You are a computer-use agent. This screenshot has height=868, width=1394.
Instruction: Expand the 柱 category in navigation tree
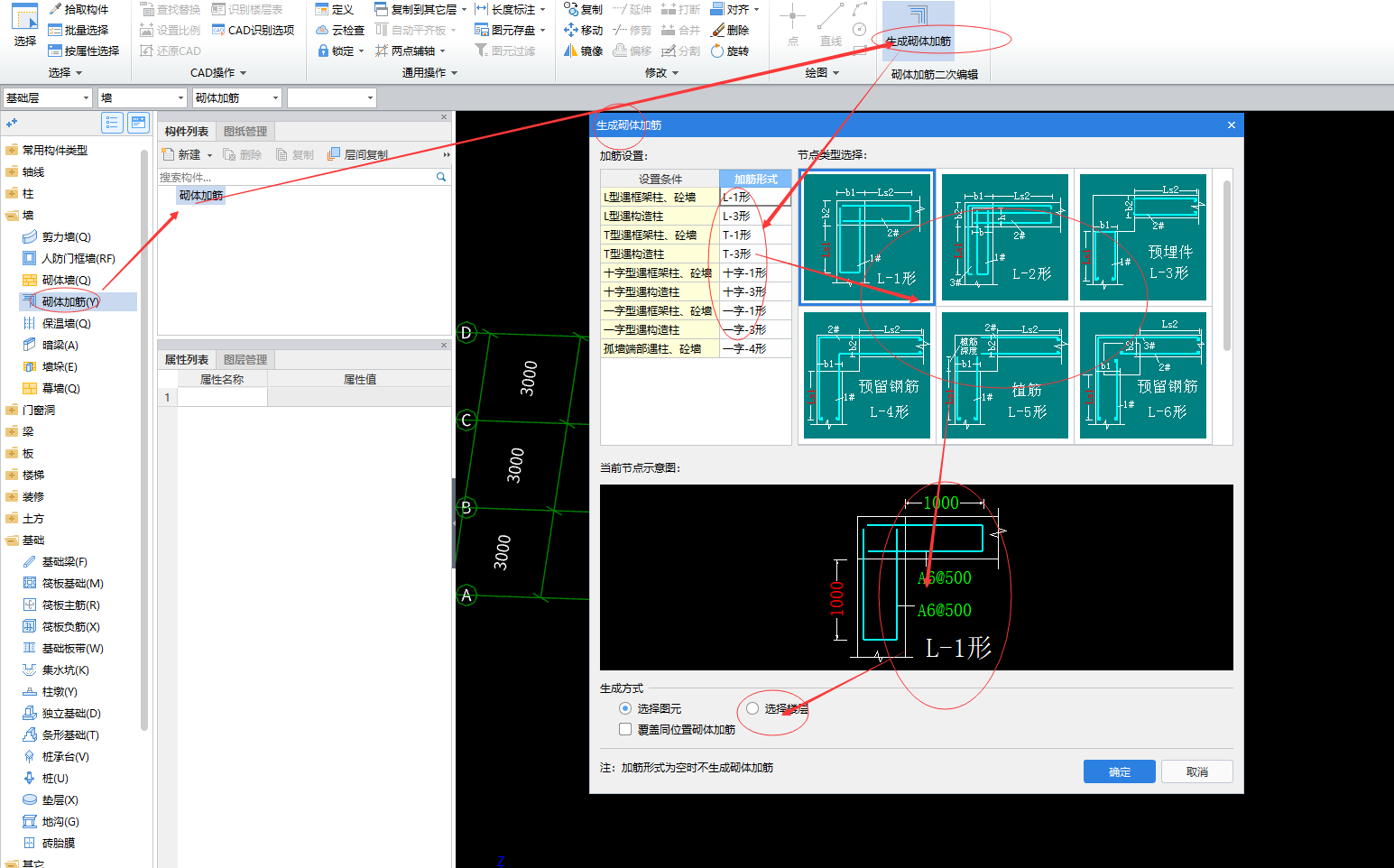point(12,193)
